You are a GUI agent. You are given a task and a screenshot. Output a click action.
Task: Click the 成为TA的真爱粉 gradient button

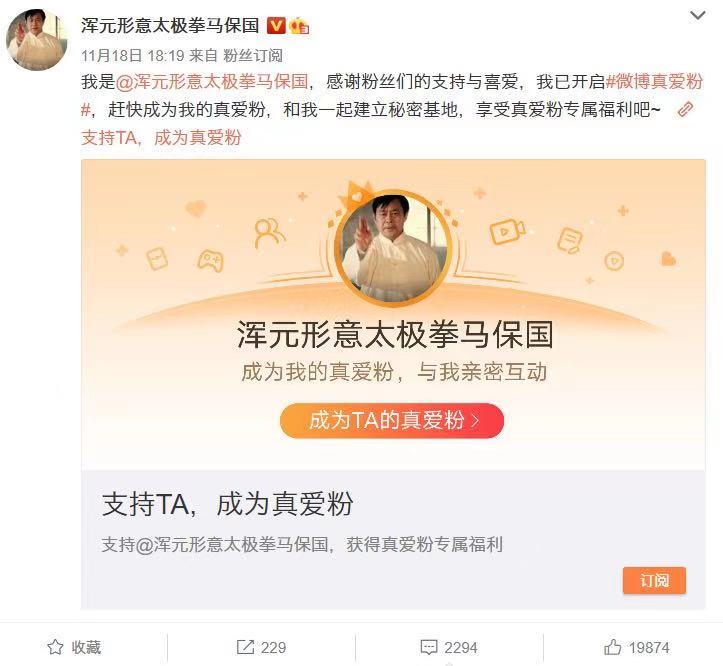[392, 421]
